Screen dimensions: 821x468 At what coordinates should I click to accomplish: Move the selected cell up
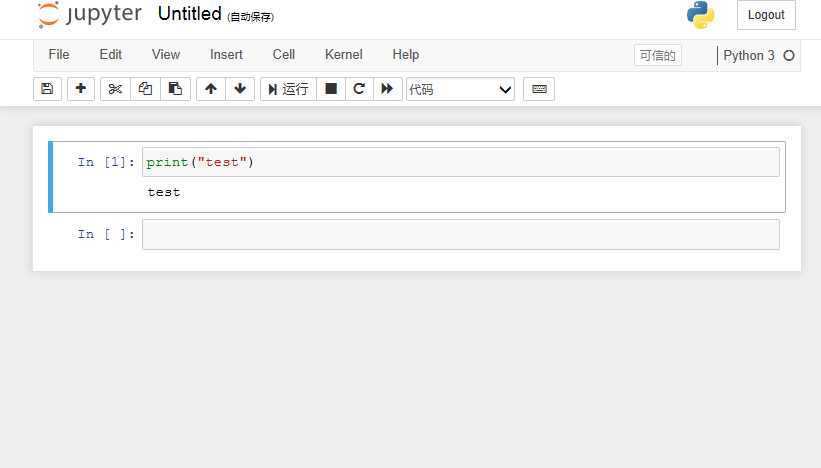click(x=211, y=89)
